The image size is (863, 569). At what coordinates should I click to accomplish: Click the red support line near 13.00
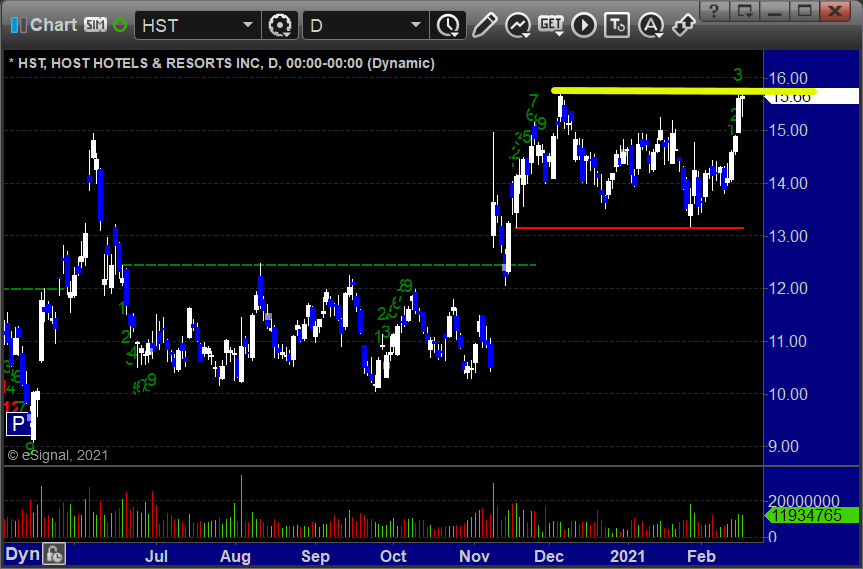(x=630, y=227)
